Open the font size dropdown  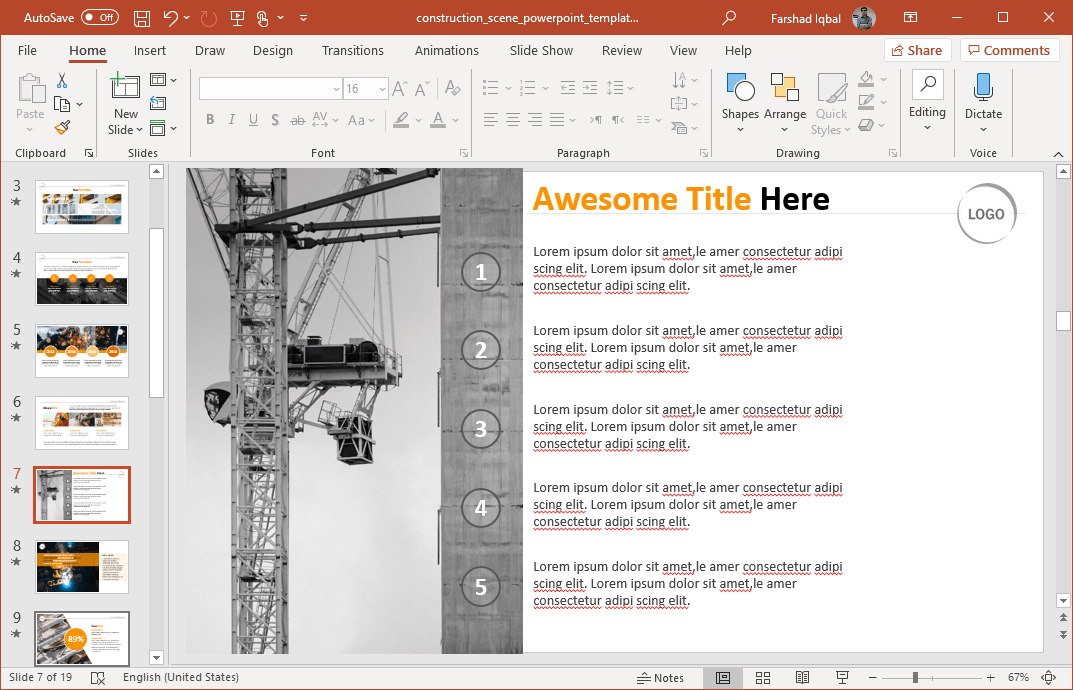tap(383, 89)
